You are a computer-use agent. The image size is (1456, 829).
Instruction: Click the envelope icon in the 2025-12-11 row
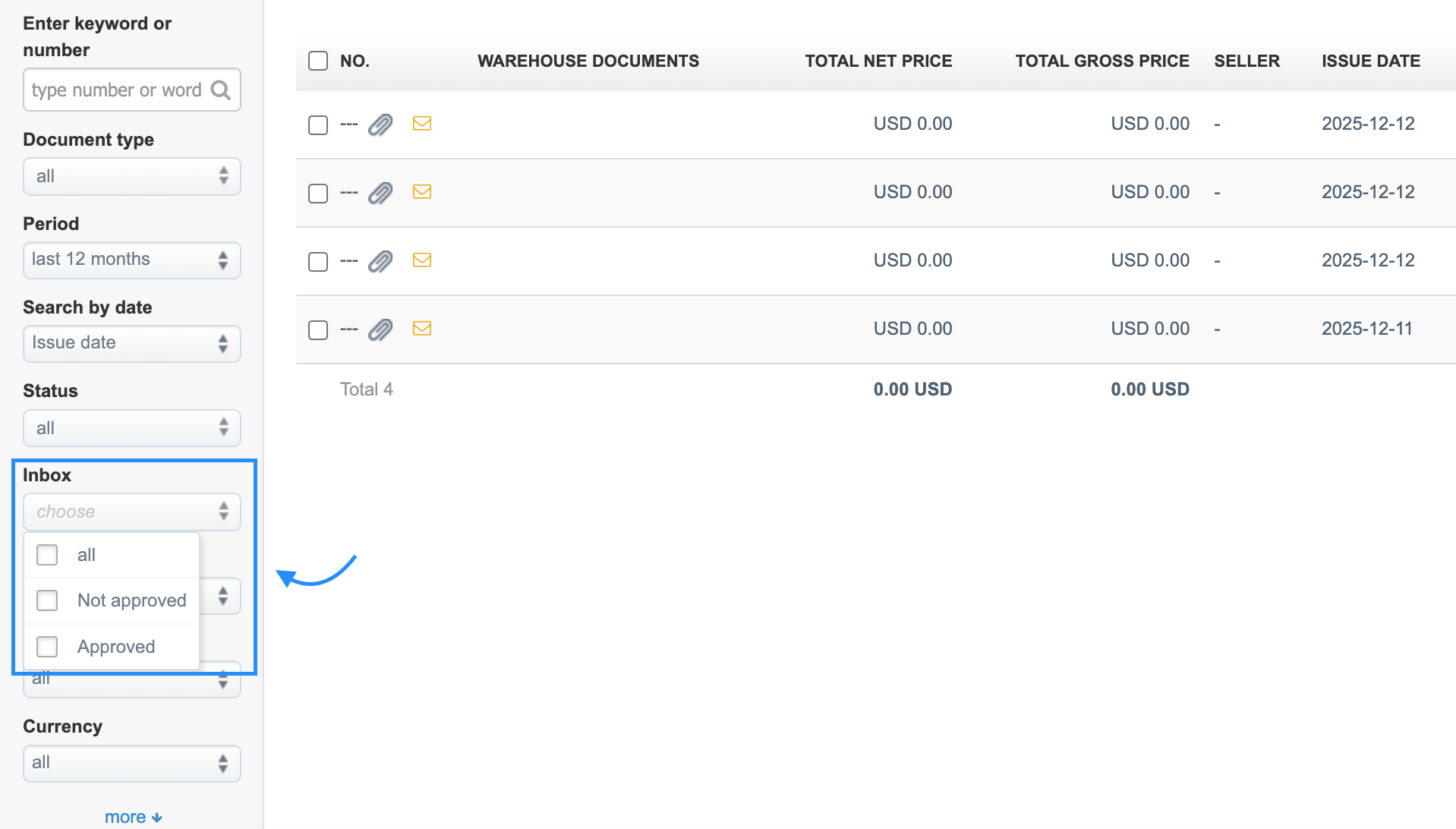click(x=422, y=329)
